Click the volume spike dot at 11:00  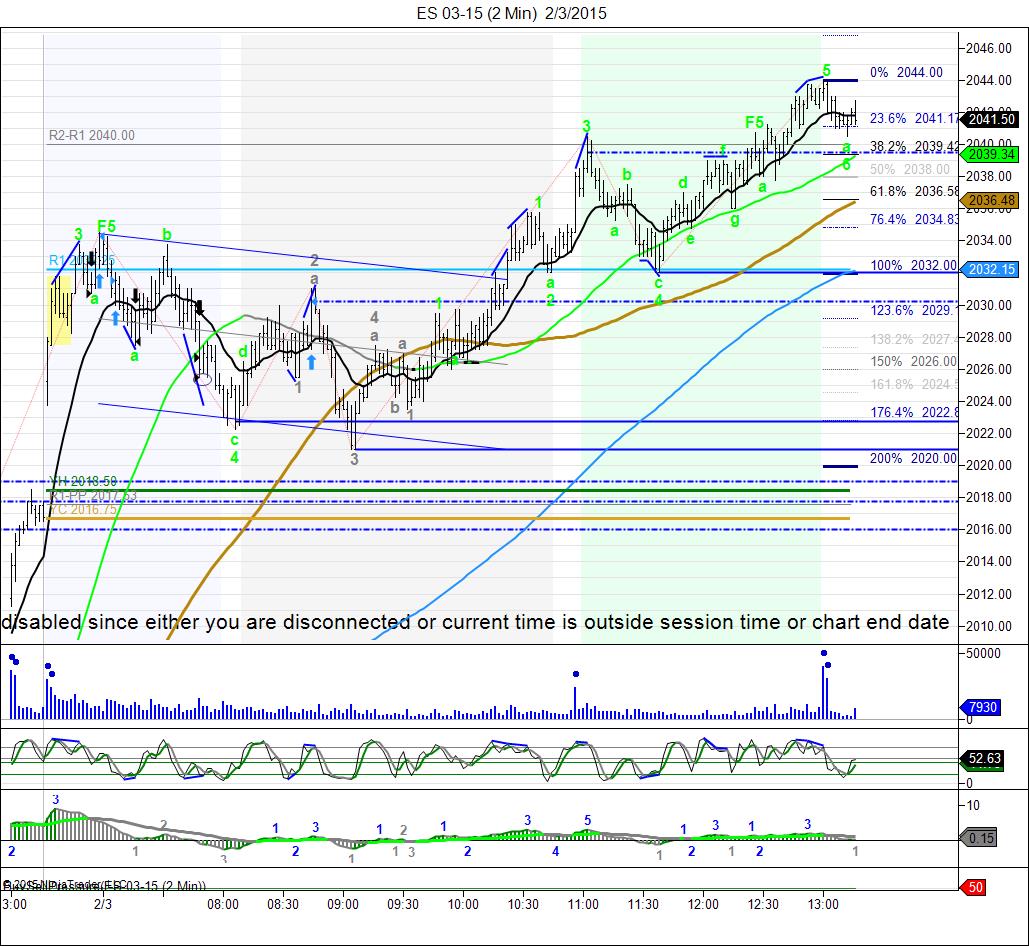(576, 674)
